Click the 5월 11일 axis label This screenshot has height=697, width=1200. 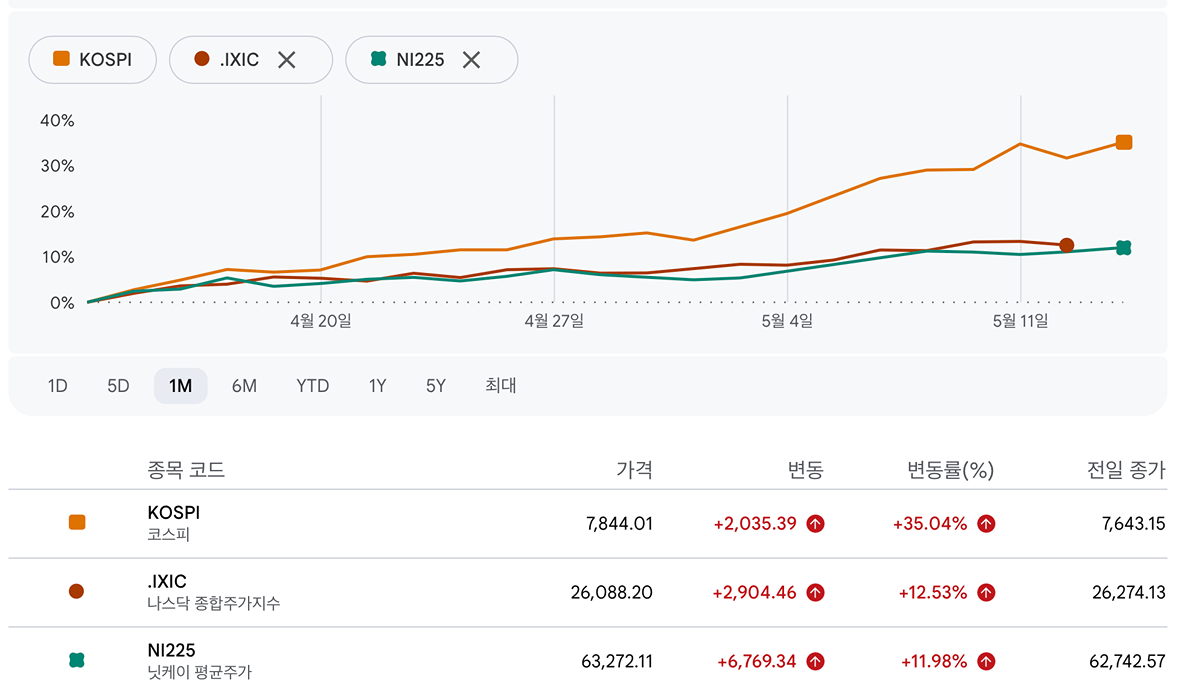[x=1020, y=321]
